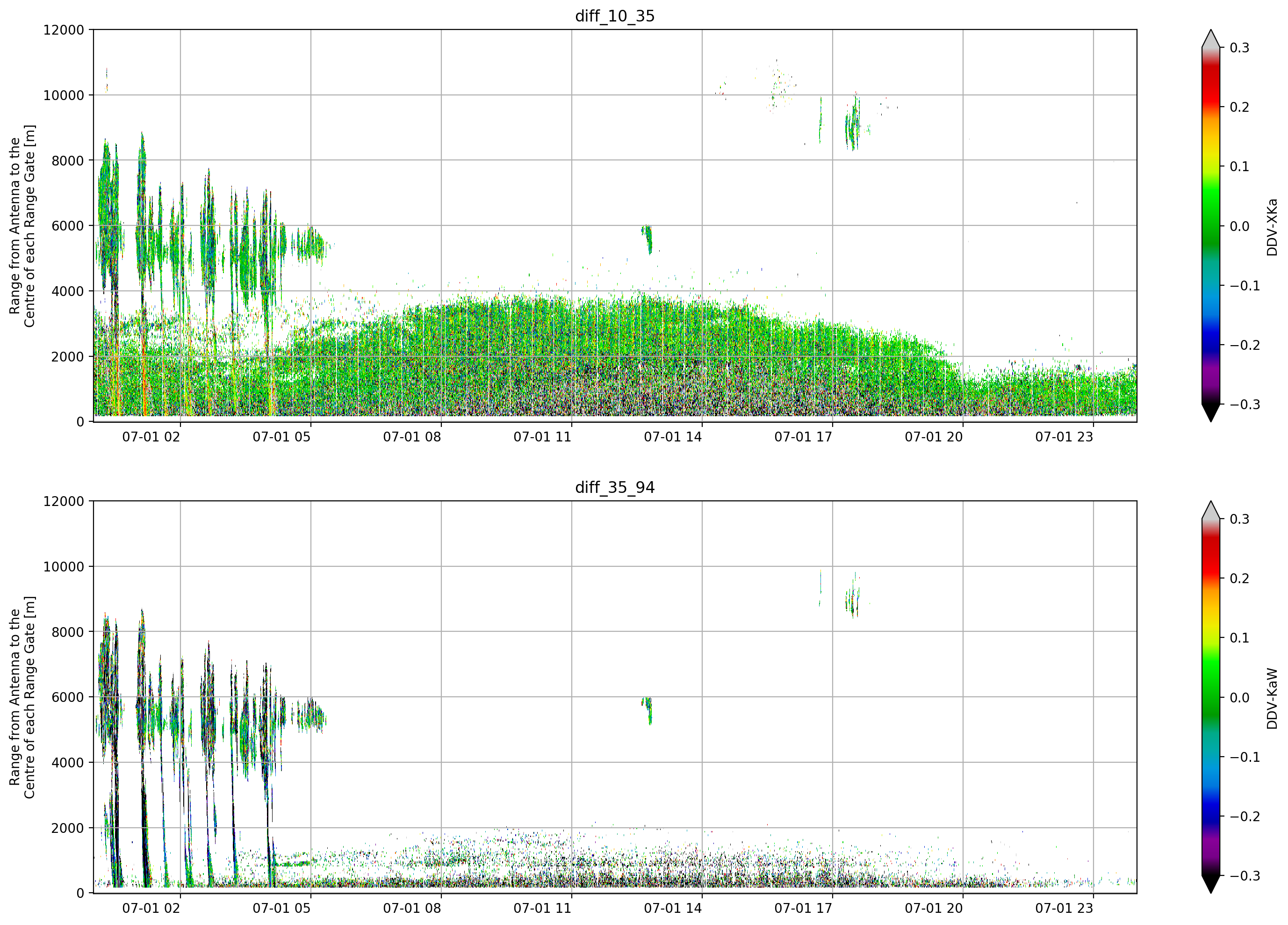Click the 07-01 17 tick under diff_35_94 plot
The image size is (1288, 925).
[x=803, y=908]
